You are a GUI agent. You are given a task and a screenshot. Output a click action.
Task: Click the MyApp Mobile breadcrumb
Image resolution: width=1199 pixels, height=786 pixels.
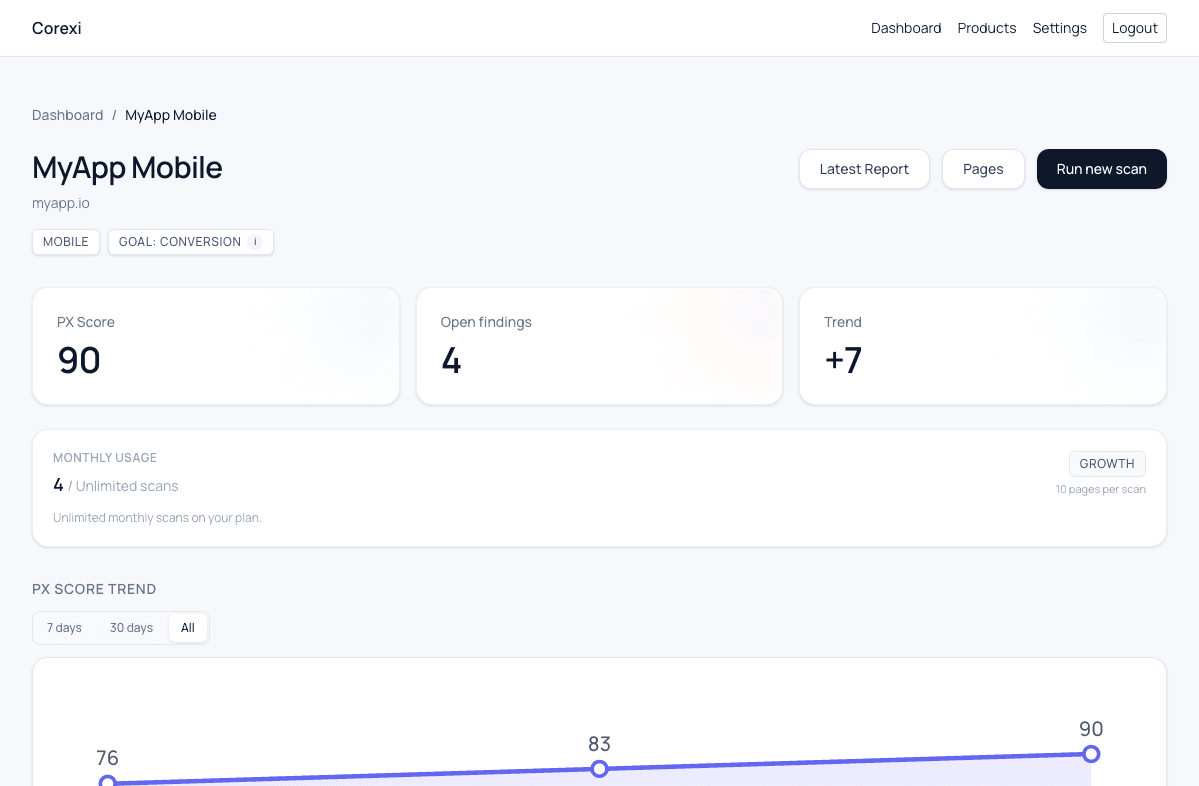click(x=170, y=115)
